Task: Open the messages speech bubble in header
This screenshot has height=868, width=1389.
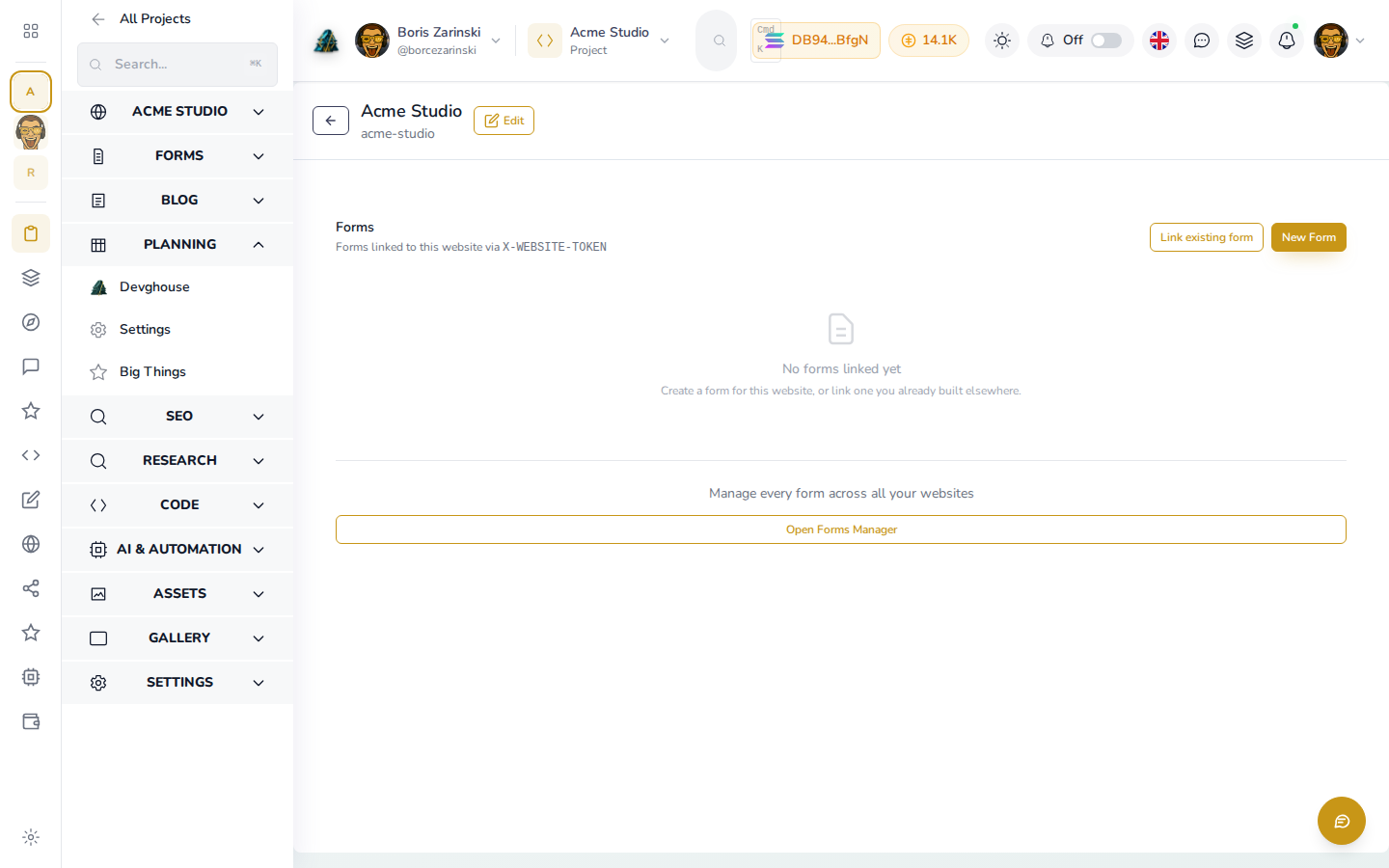Action: tap(1202, 41)
